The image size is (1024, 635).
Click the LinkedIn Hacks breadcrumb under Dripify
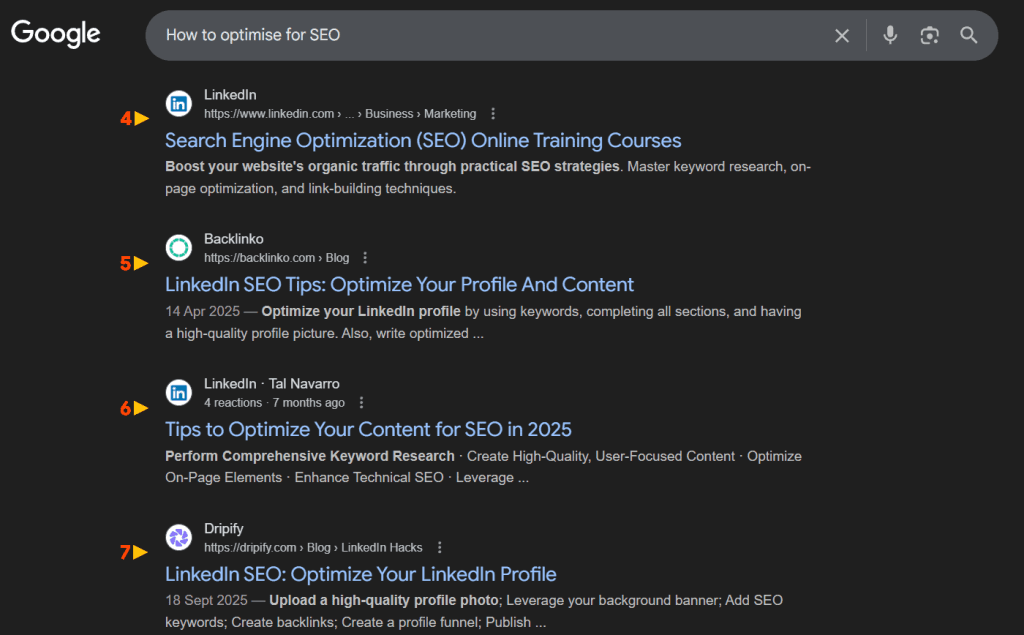point(381,547)
